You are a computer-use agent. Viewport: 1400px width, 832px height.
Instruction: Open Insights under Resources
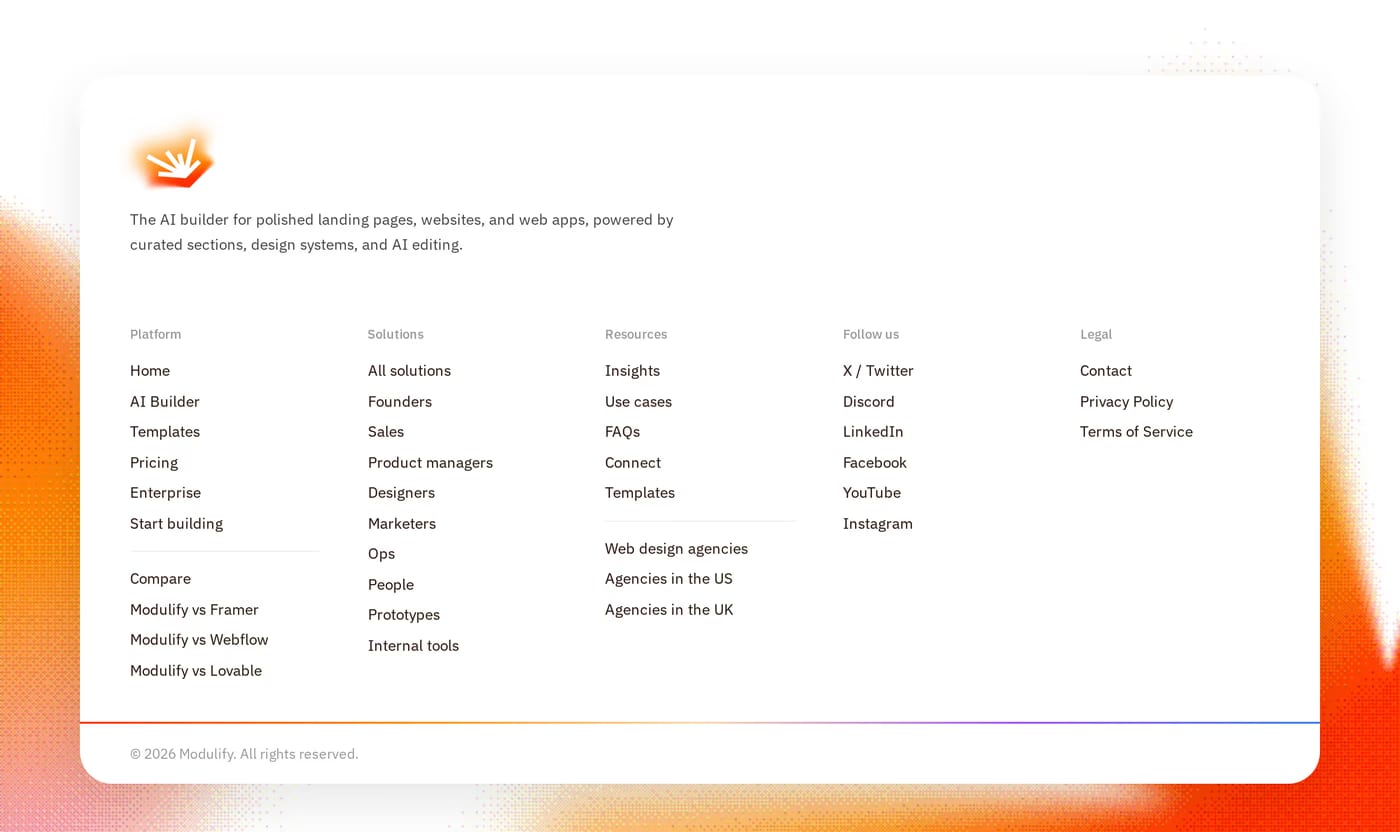click(x=632, y=371)
